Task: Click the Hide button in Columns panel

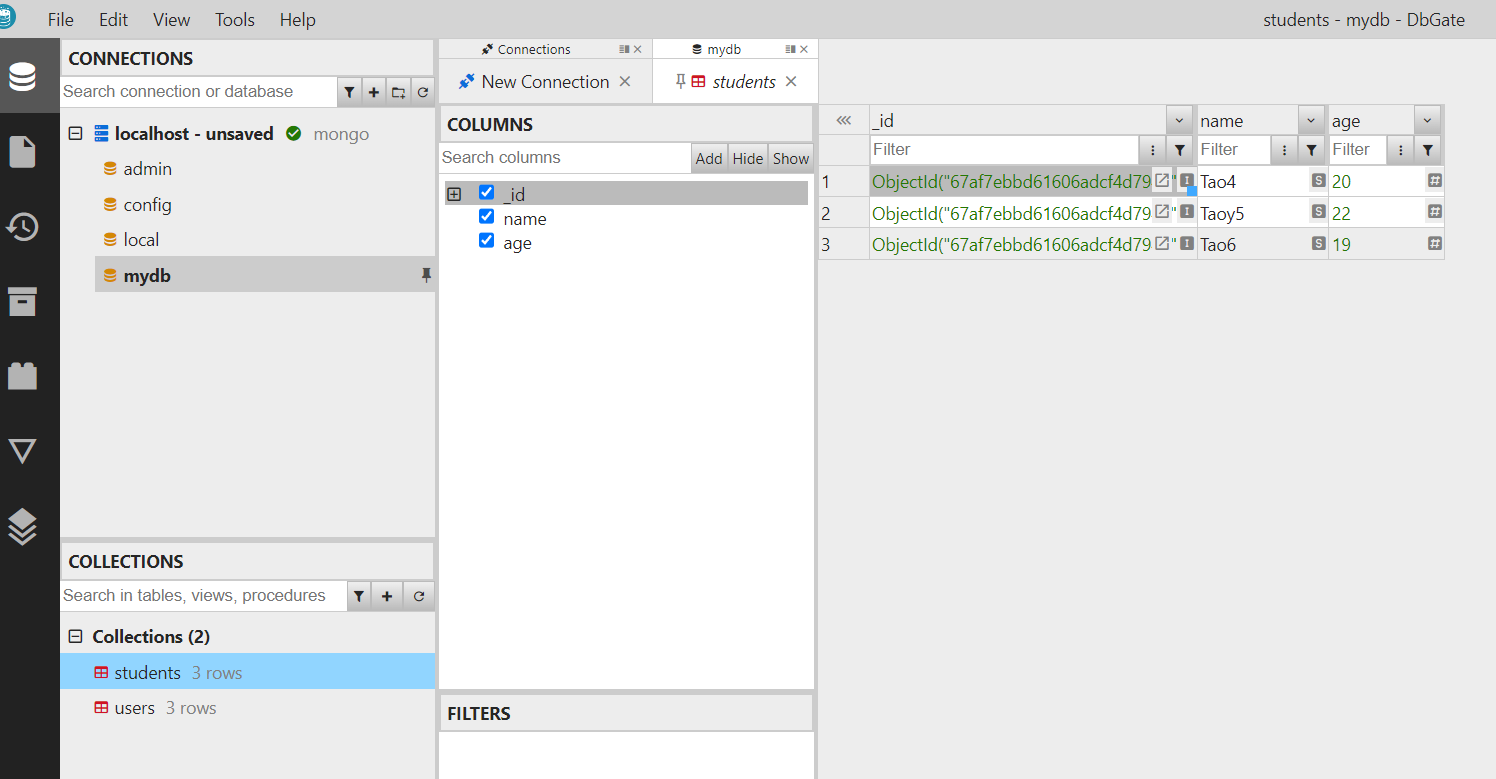Action: (747, 158)
